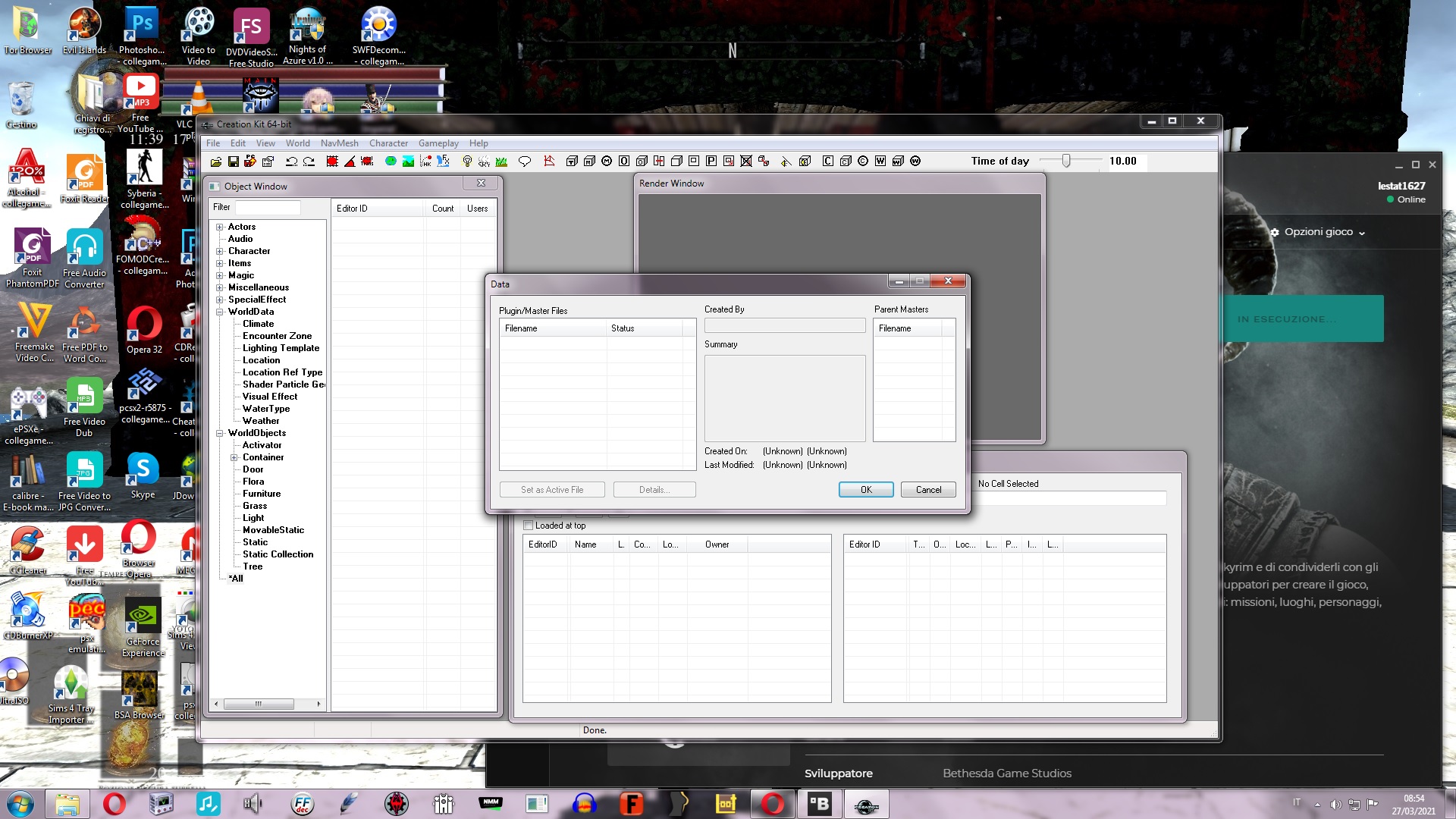Expand the Magic tree node
Image resolution: width=1456 pixels, height=819 pixels.
(220, 275)
